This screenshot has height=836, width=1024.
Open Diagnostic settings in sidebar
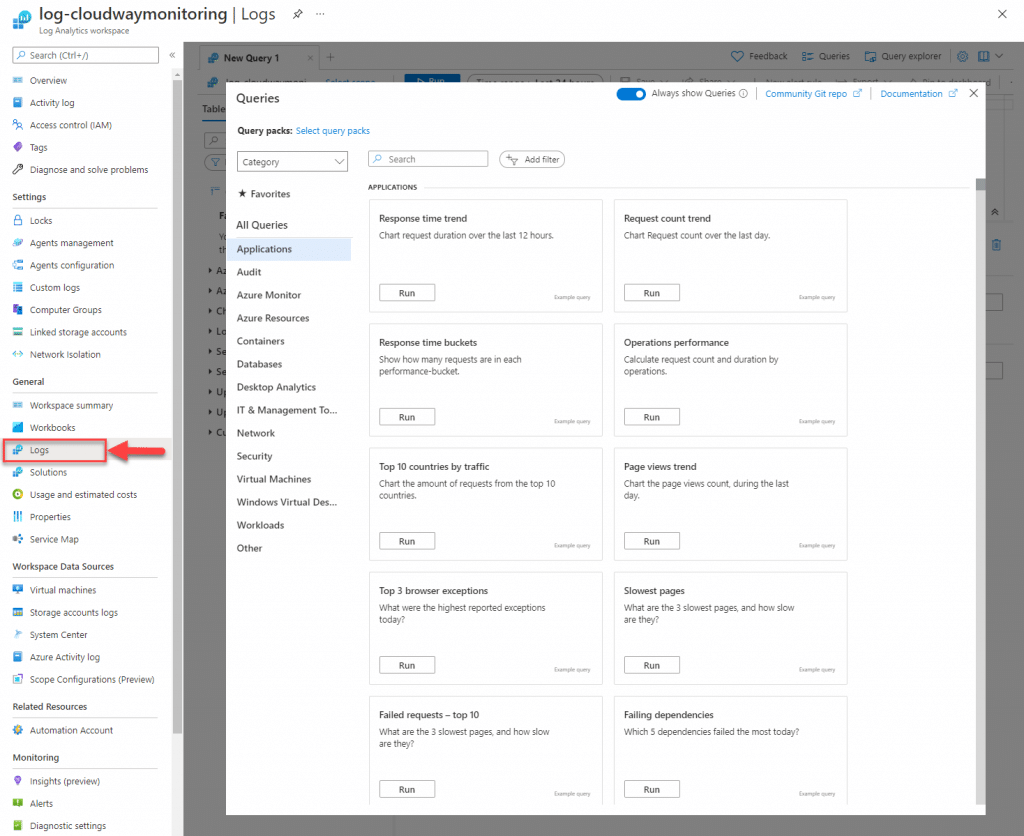pos(68,826)
